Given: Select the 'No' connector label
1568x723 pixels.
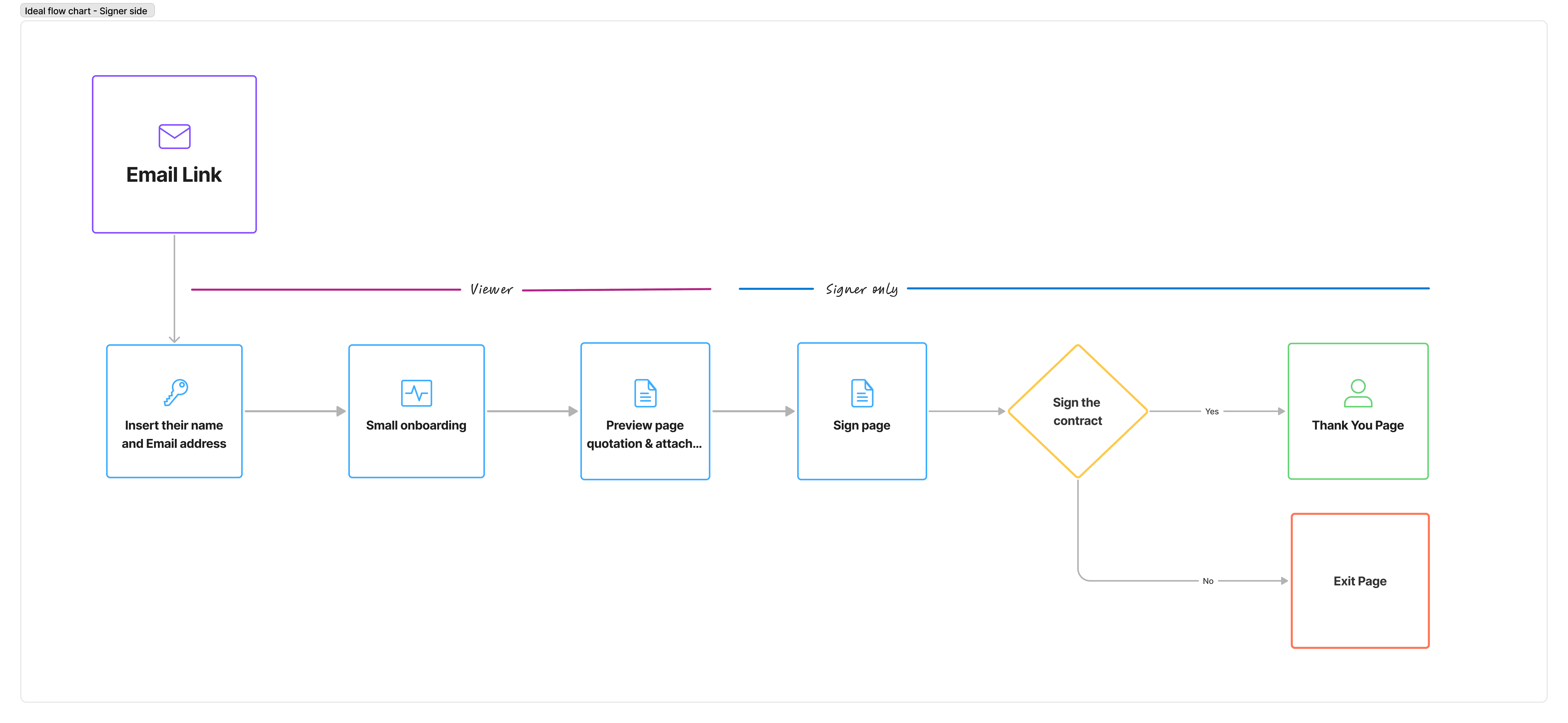Looking at the screenshot, I should (1208, 581).
